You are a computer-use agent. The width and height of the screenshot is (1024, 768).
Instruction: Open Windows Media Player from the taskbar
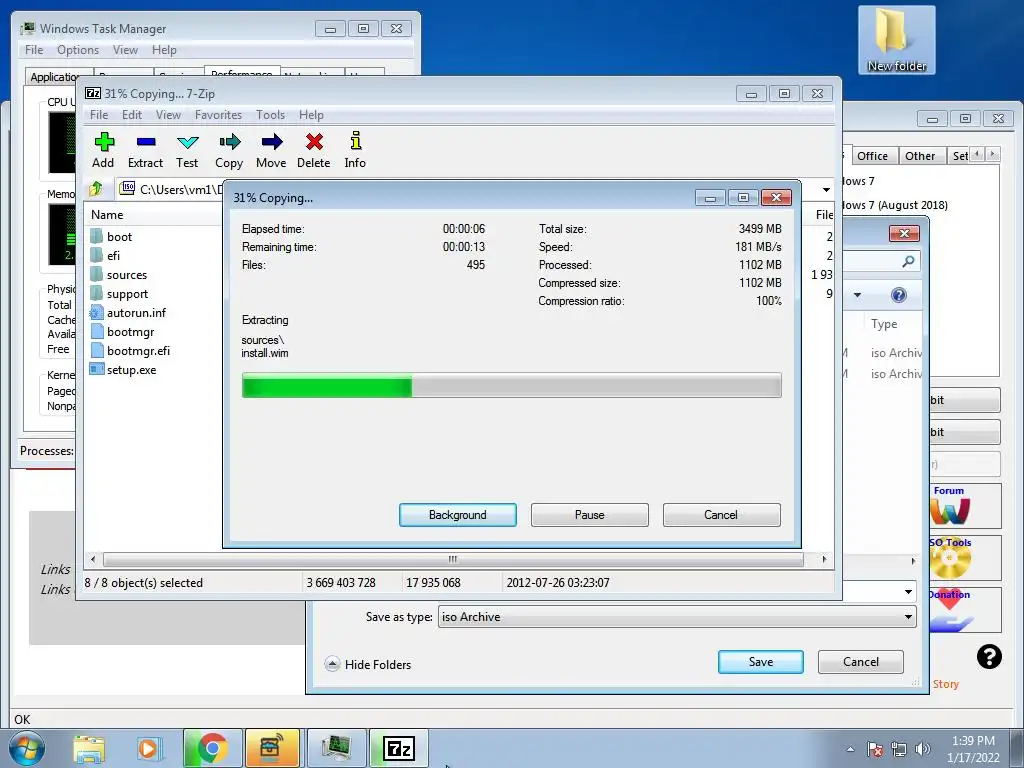coord(148,748)
